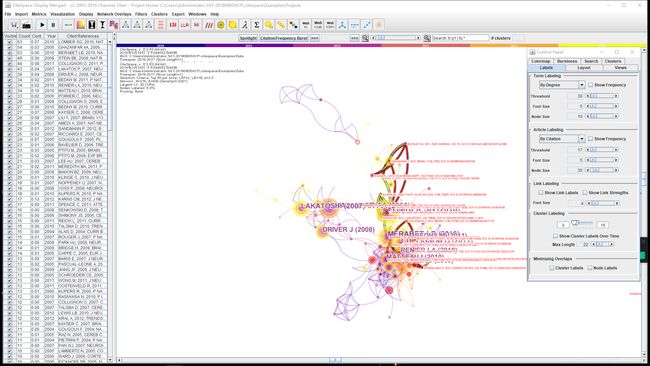The image size is (650, 366).
Task: Click the '>>>' button next to Citation/Frequency Burst
Action: (x=315, y=38)
